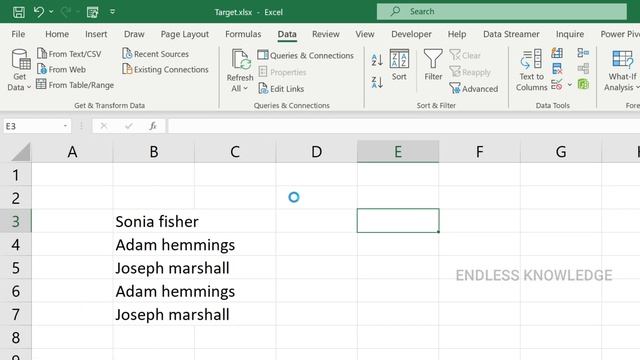The height and width of the screenshot is (360, 640).
Task: Click From Table/Range button
Action: 75,85
